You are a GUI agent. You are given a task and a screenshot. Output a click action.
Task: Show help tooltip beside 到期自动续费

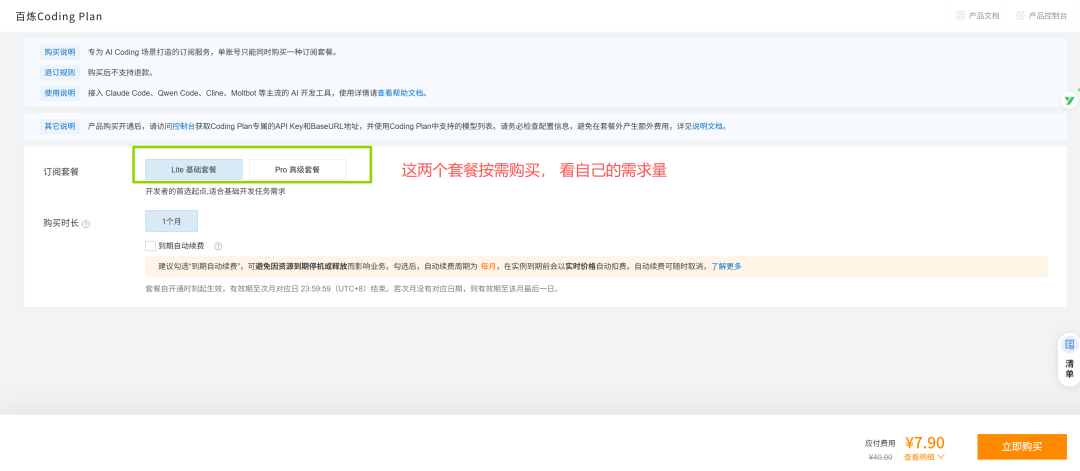218,246
